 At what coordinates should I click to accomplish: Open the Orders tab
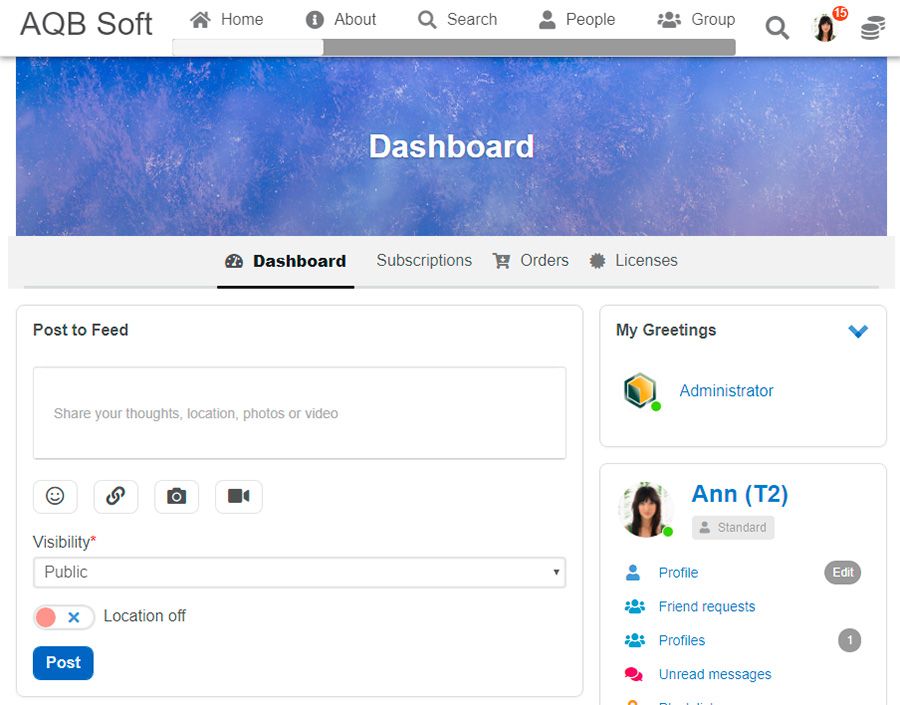[531, 260]
